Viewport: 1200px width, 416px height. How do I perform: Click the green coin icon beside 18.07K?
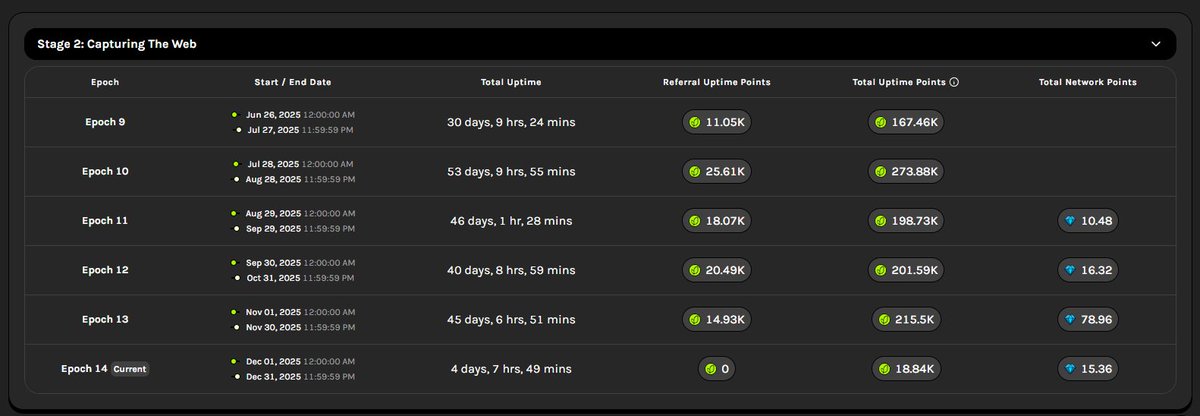(694, 220)
